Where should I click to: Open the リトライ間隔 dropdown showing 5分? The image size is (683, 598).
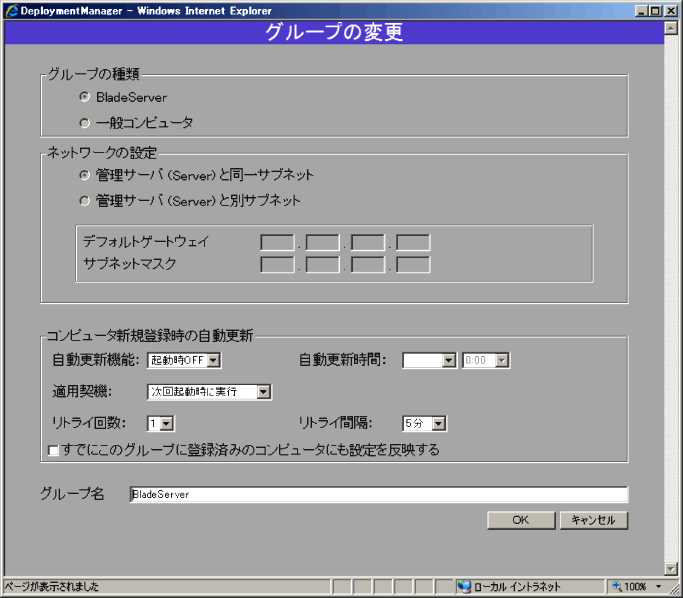424,423
